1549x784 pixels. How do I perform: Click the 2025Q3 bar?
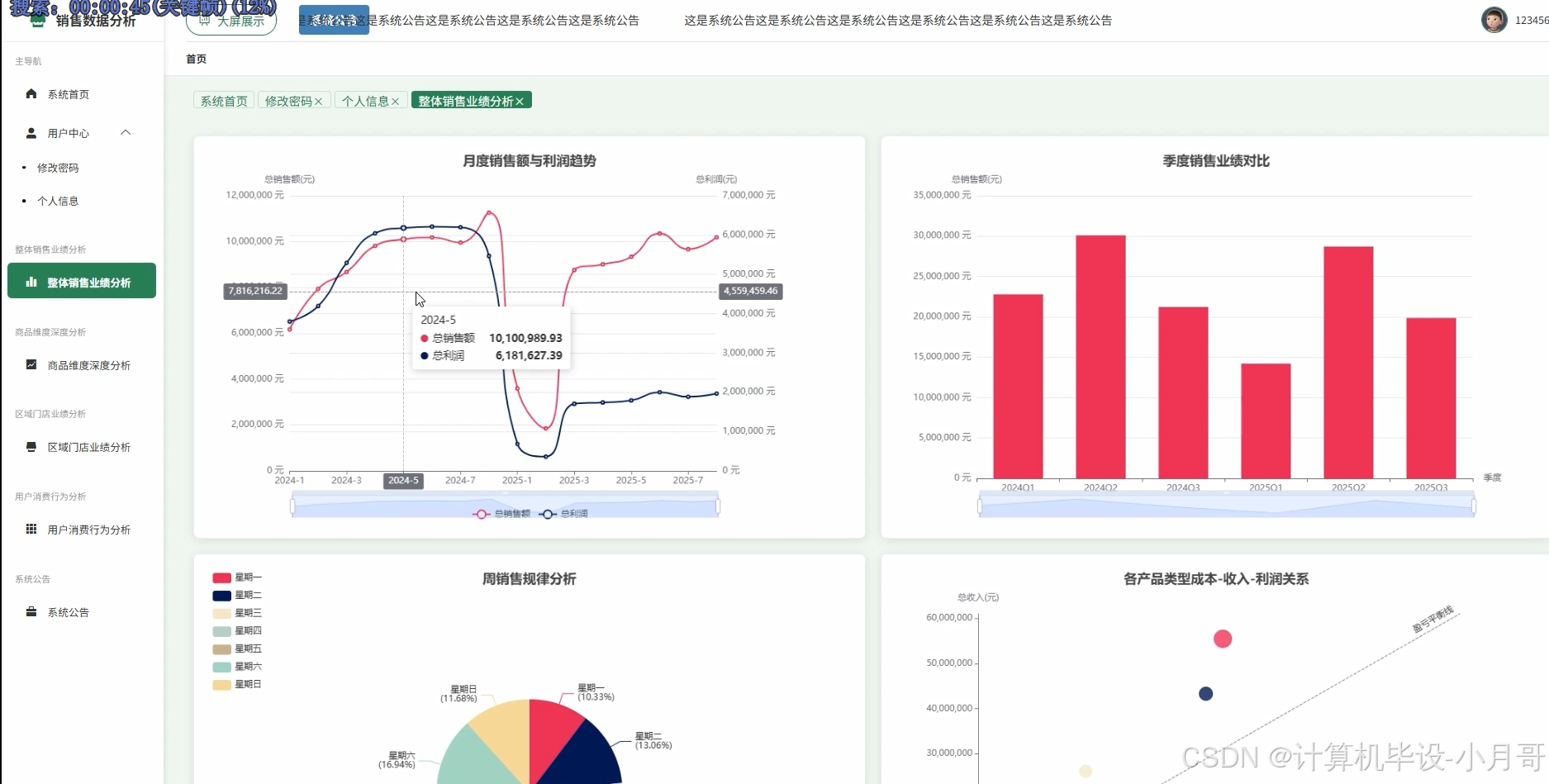click(1431, 398)
